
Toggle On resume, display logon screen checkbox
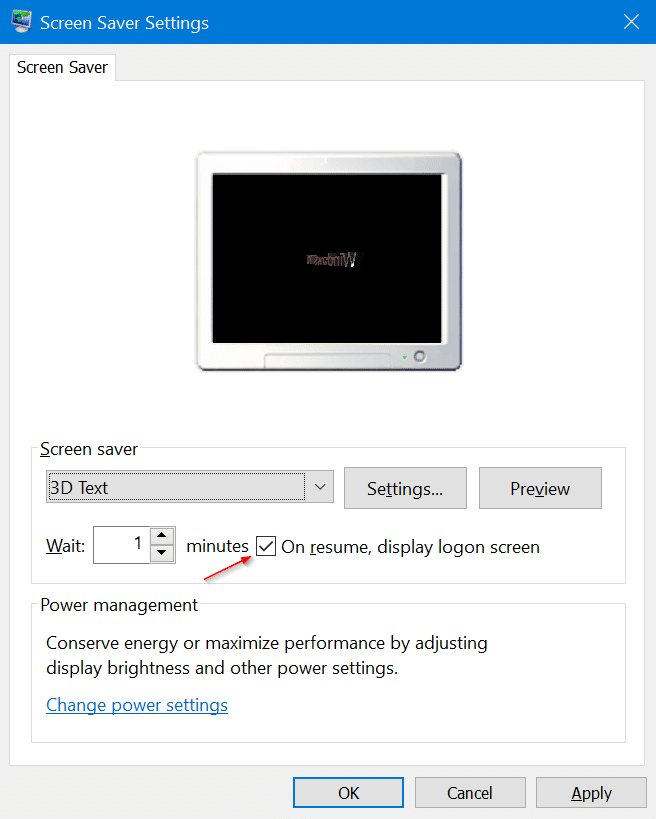[x=266, y=546]
